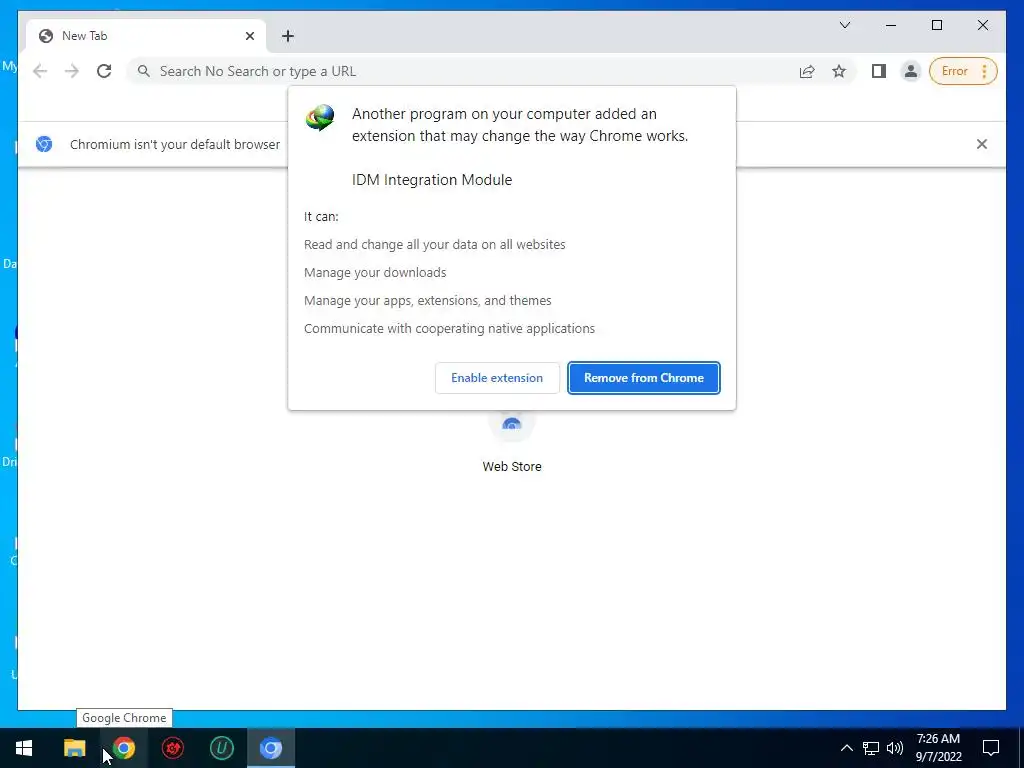1024x768 pixels.
Task: Reload the current page
Action: click(104, 71)
